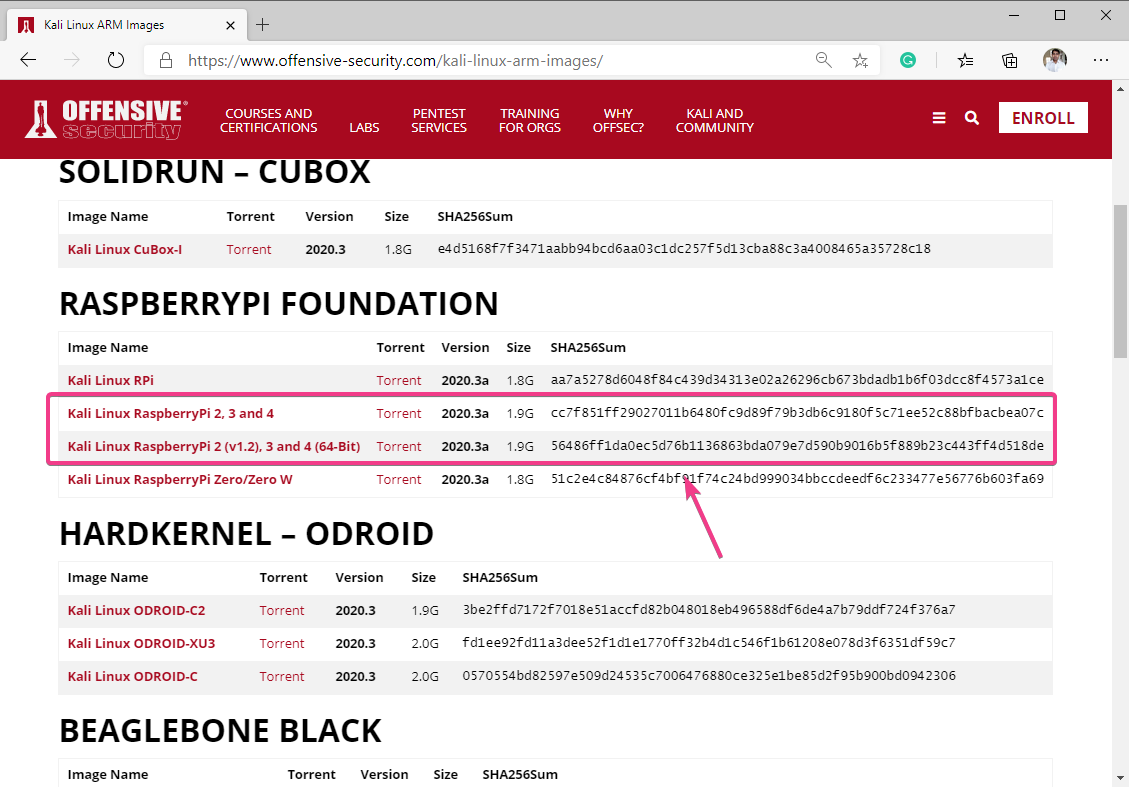1129x787 pixels.
Task: Open RaspberryPi 2 (v1.2), 3 and 4 (64-Bit) link
Action: [214, 447]
